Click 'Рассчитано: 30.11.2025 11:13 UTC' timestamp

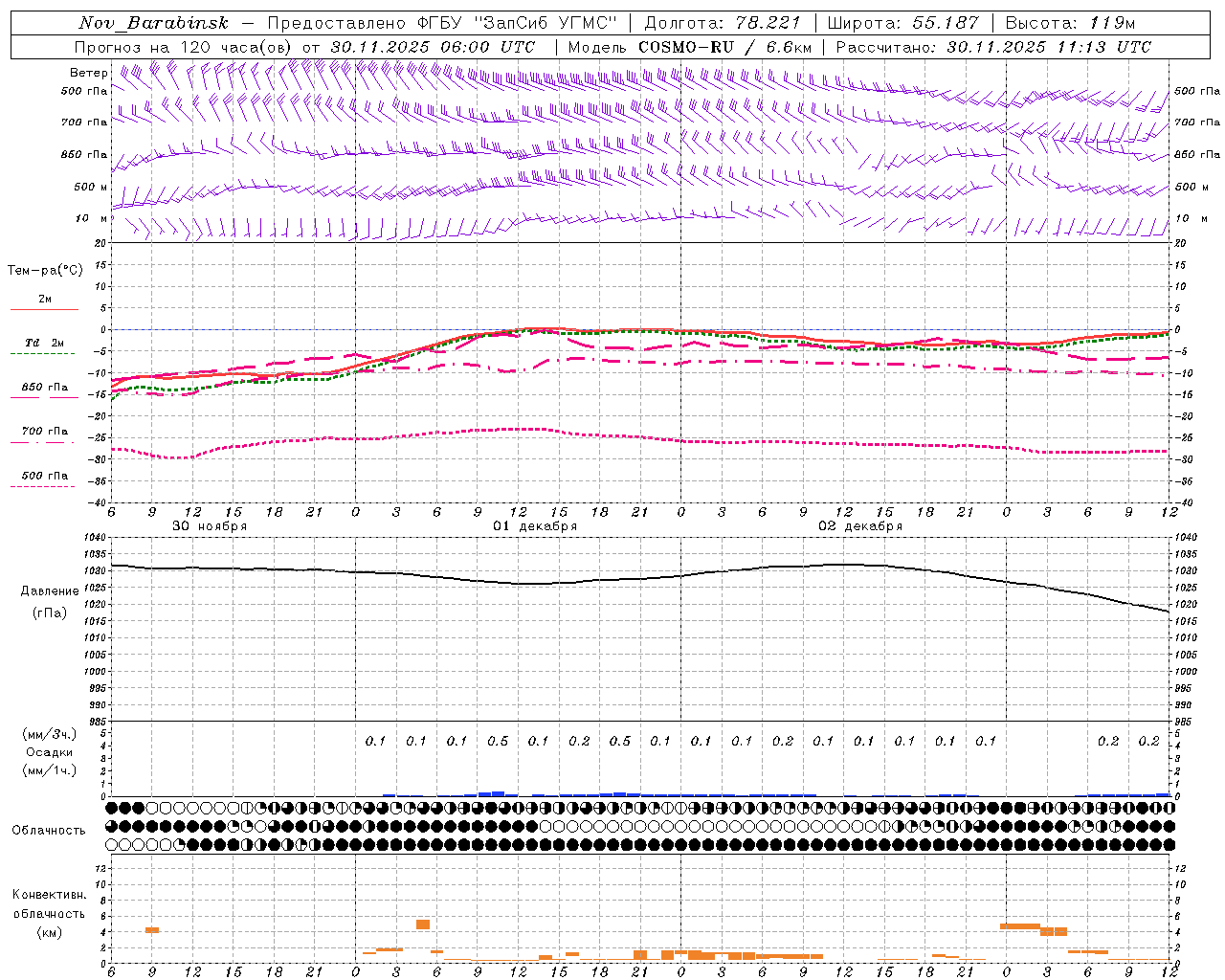point(993,47)
